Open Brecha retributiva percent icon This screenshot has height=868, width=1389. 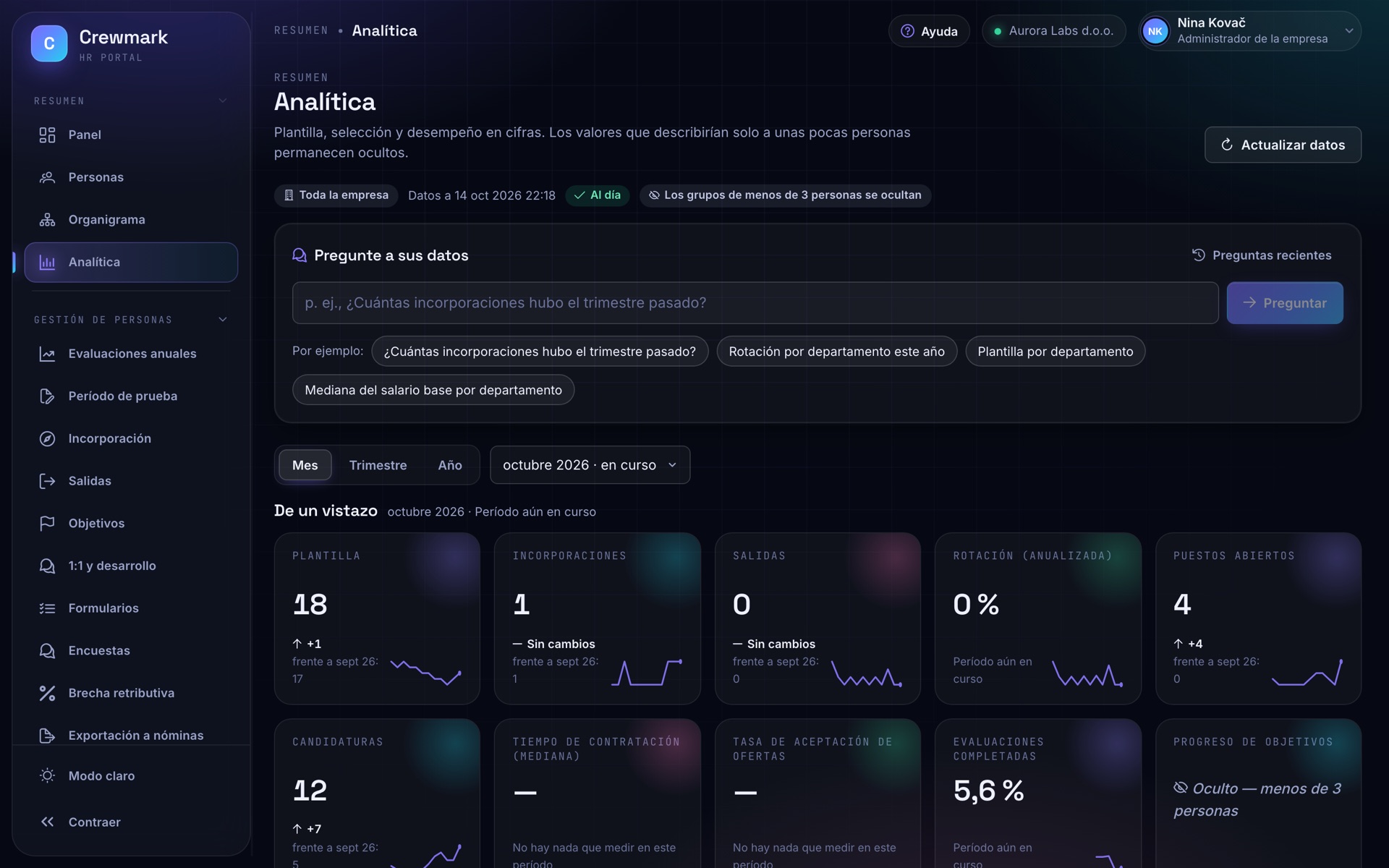pos(47,693)
